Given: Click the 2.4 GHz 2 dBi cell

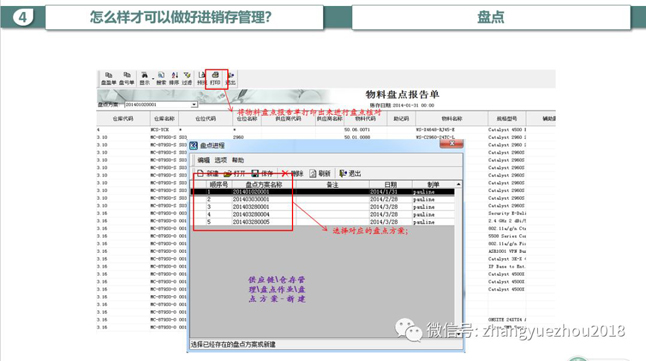Looking at the screenshot, I should pyautogui.click(x=507, y=221).
